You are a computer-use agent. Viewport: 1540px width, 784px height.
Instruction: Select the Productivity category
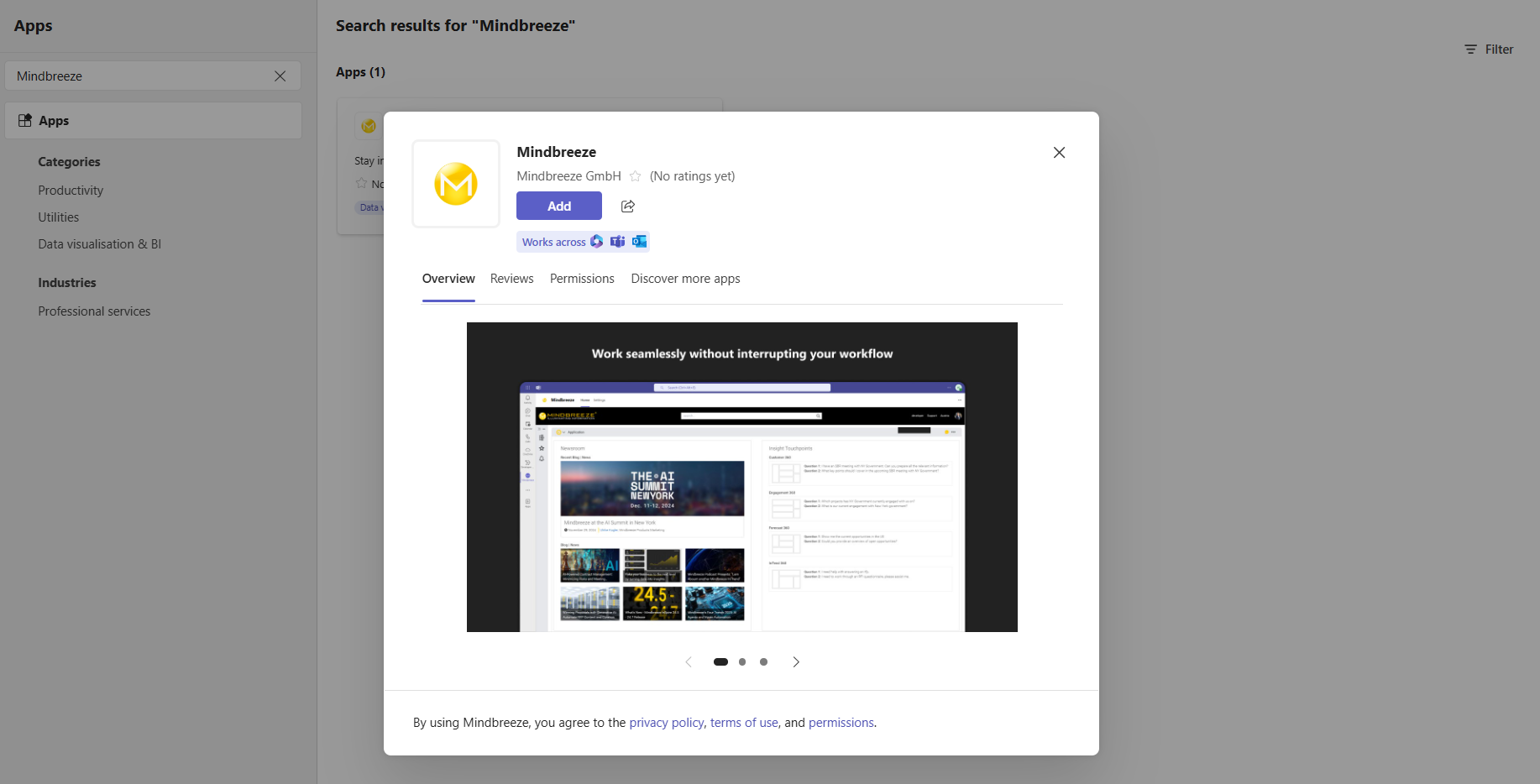71,191
